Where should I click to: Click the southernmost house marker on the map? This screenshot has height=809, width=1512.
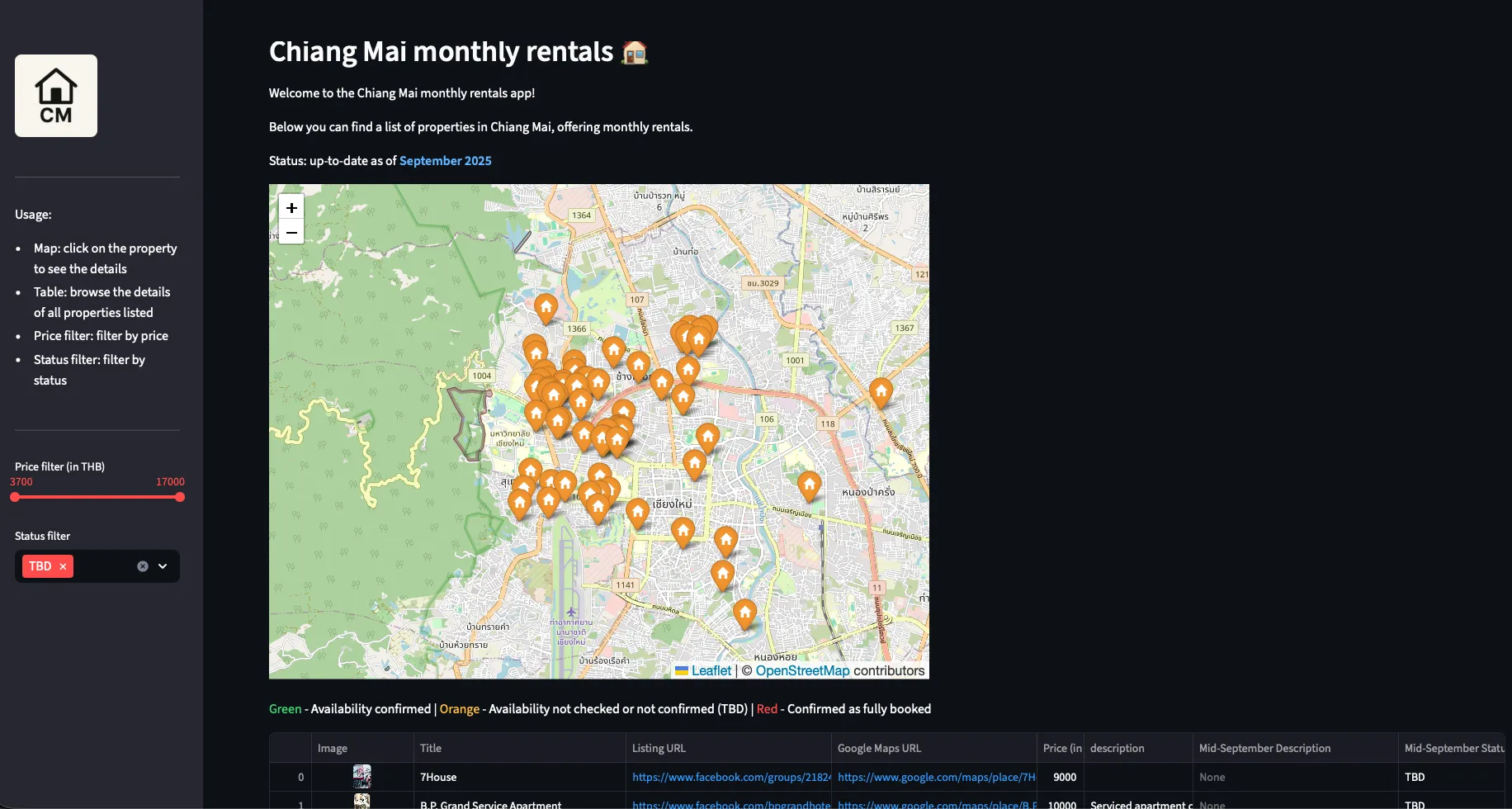[744, 613]
